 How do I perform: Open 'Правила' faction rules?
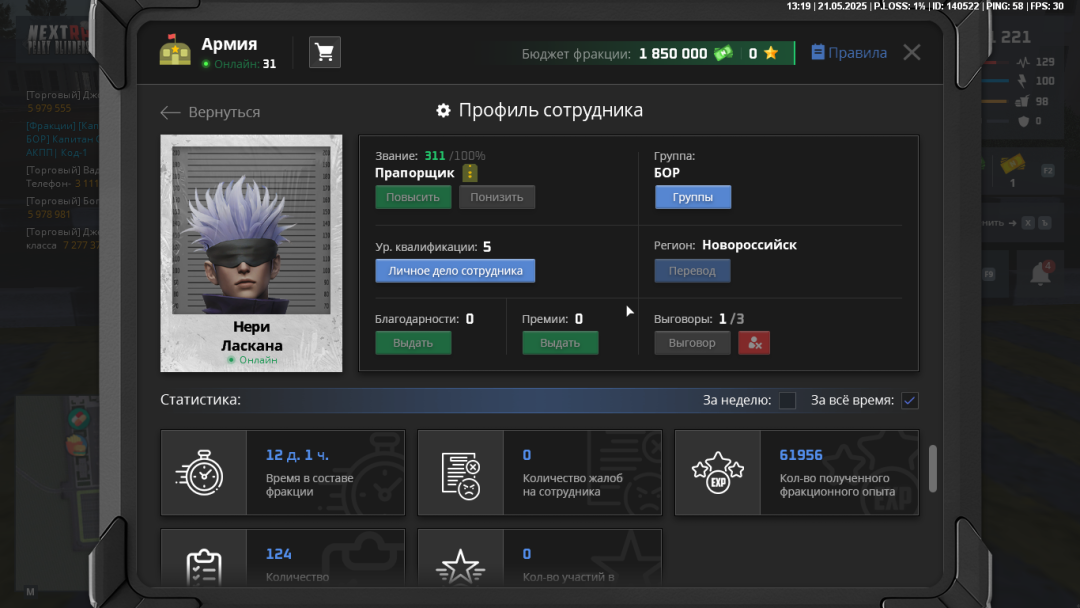[x=848, y=53]
